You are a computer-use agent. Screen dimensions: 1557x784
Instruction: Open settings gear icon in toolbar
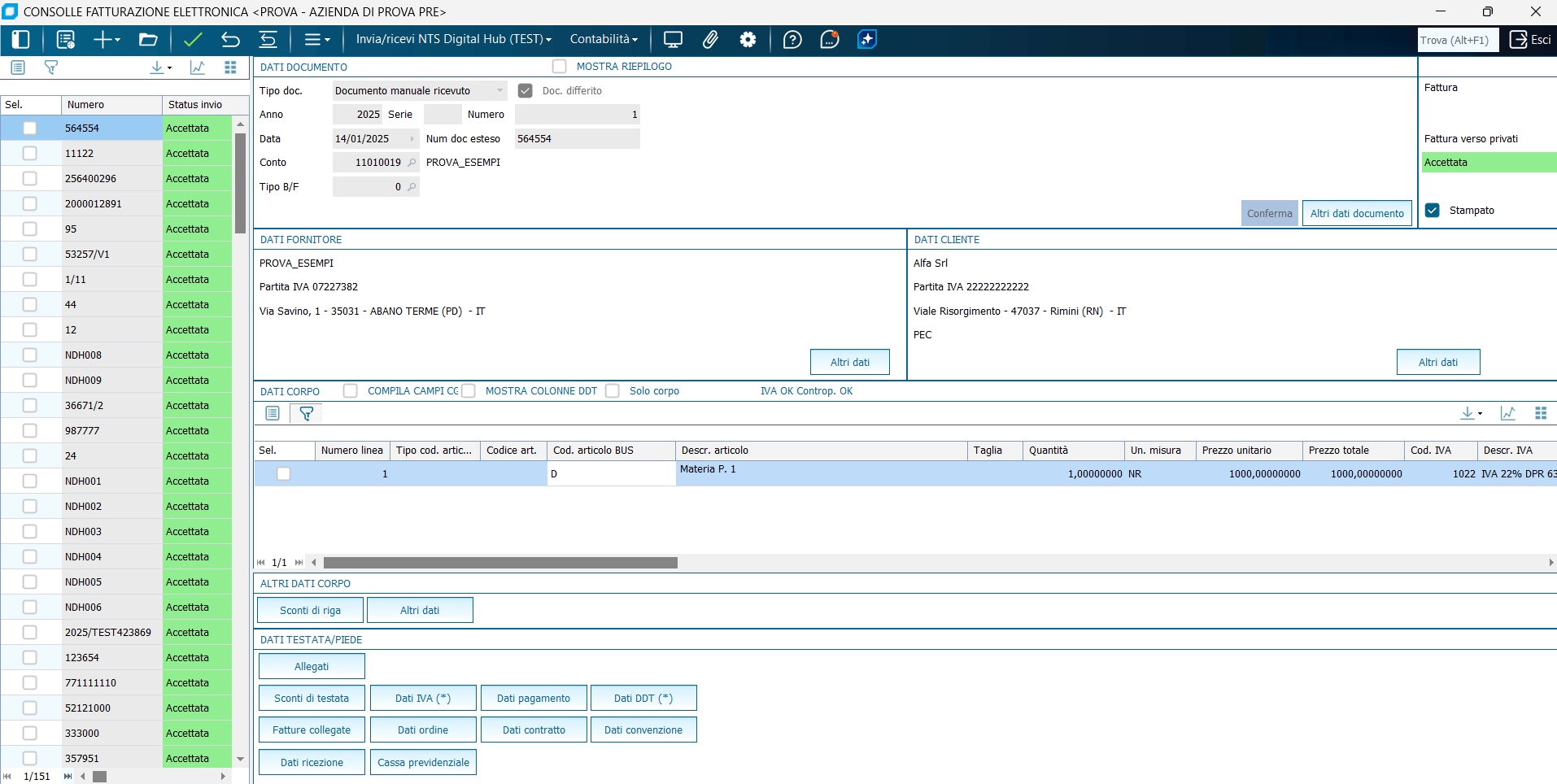pyautogui.click(x=748, y=40)
